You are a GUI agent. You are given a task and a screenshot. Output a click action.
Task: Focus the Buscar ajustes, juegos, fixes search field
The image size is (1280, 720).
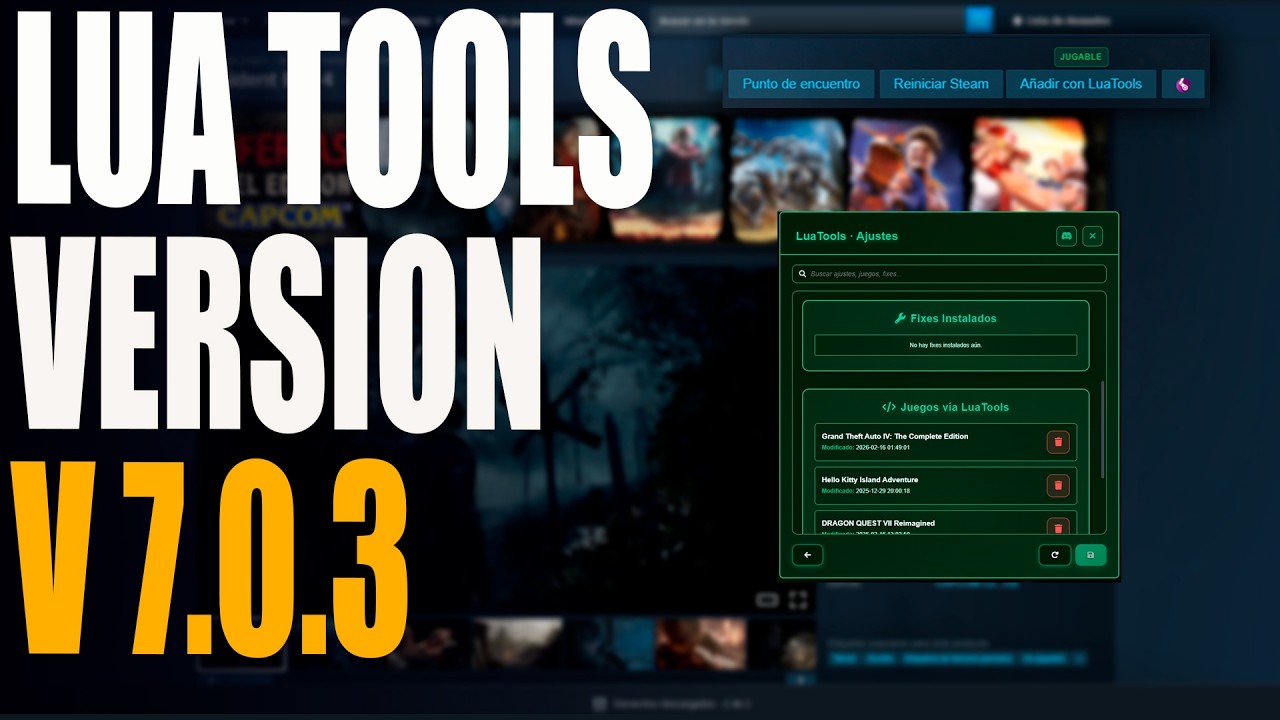949,274
